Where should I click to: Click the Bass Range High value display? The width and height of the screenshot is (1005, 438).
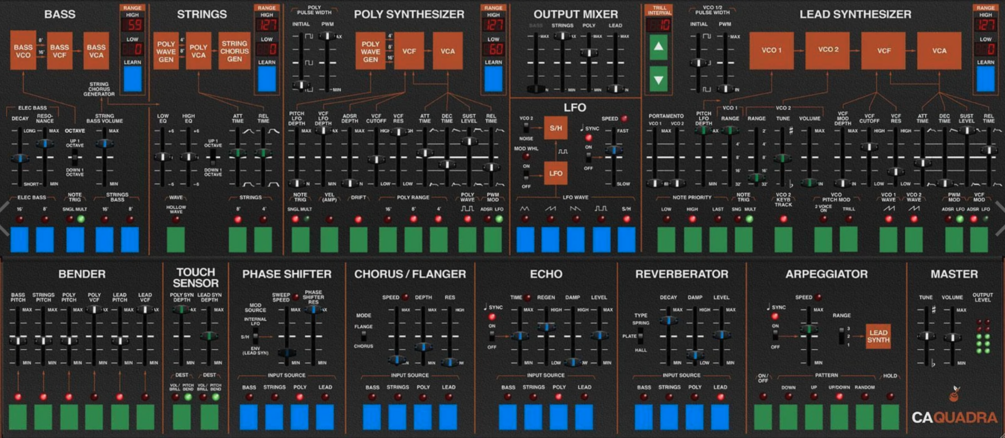(132, 25)
